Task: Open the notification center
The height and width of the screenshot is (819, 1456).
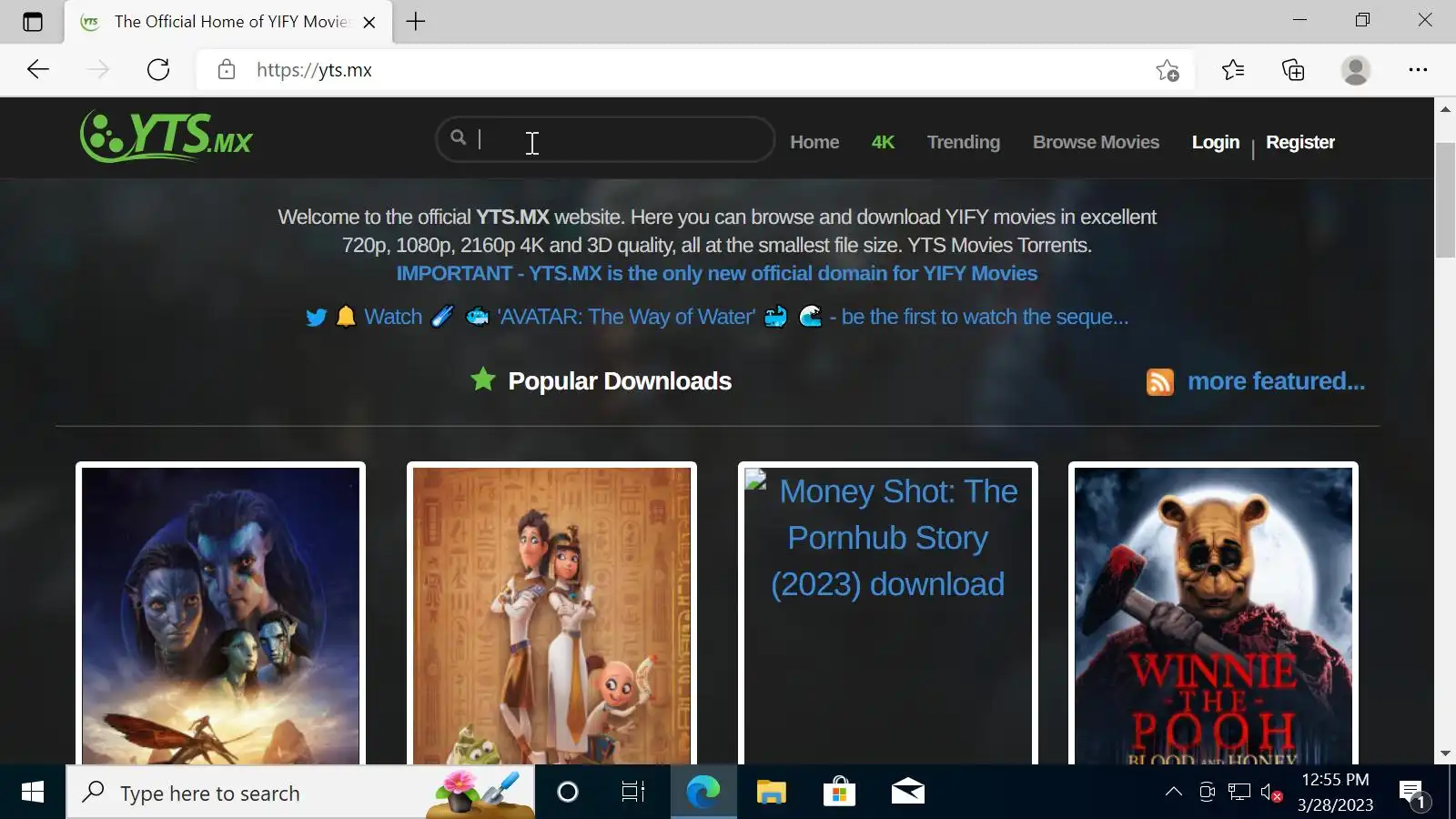Action: tap(1413, 794)
